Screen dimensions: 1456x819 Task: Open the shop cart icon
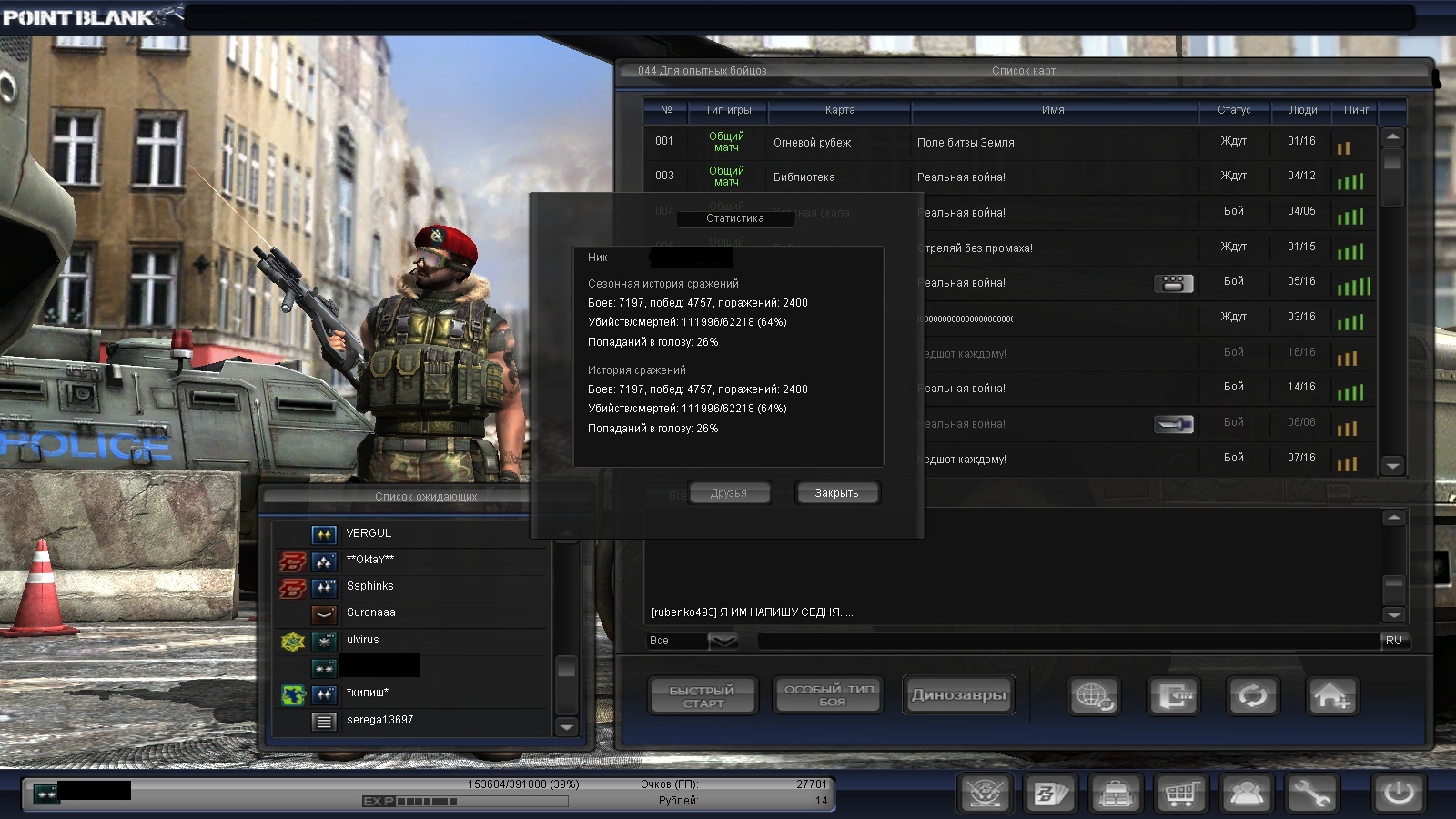click(x=1180, y=794)
